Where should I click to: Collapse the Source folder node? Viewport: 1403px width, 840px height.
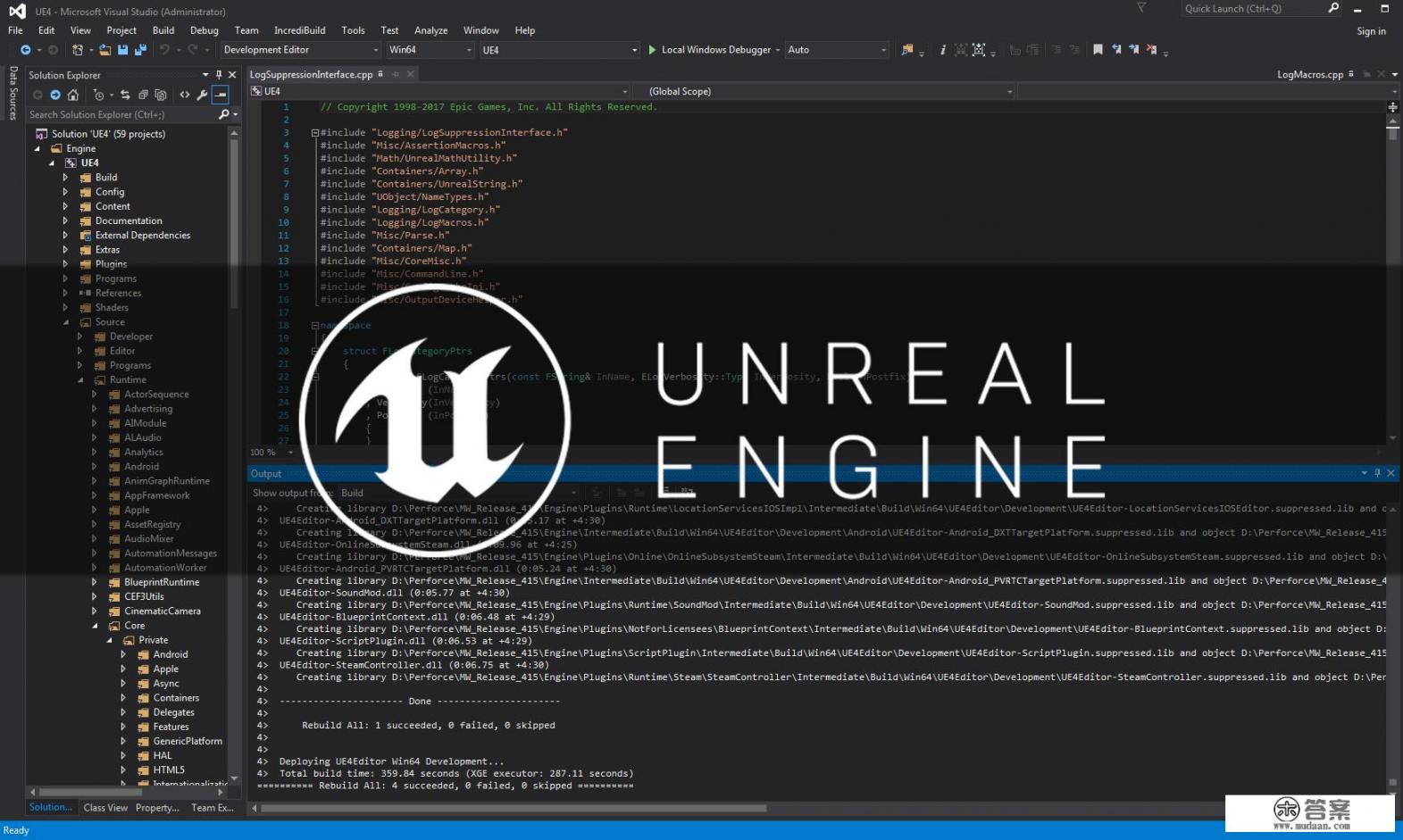[65, 322]
